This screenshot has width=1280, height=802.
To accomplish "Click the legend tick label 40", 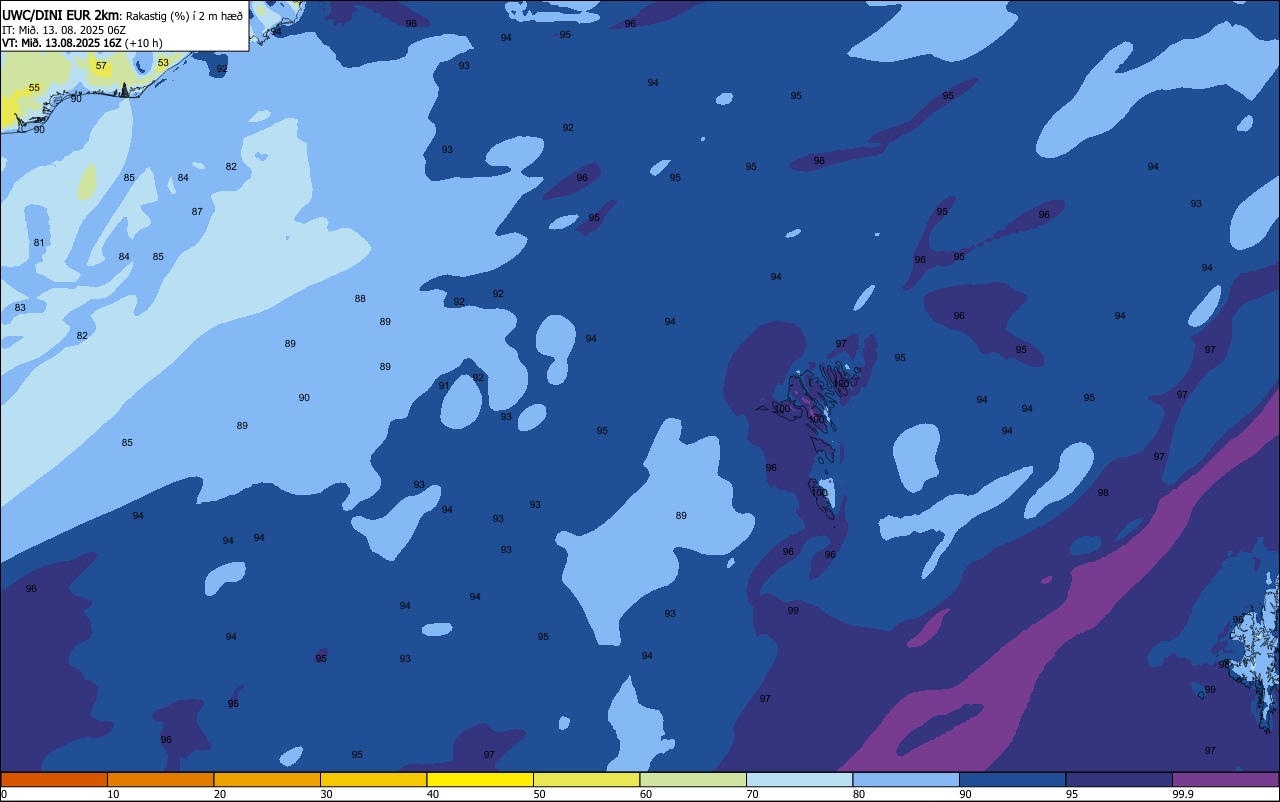I will [x=433, y=794].
